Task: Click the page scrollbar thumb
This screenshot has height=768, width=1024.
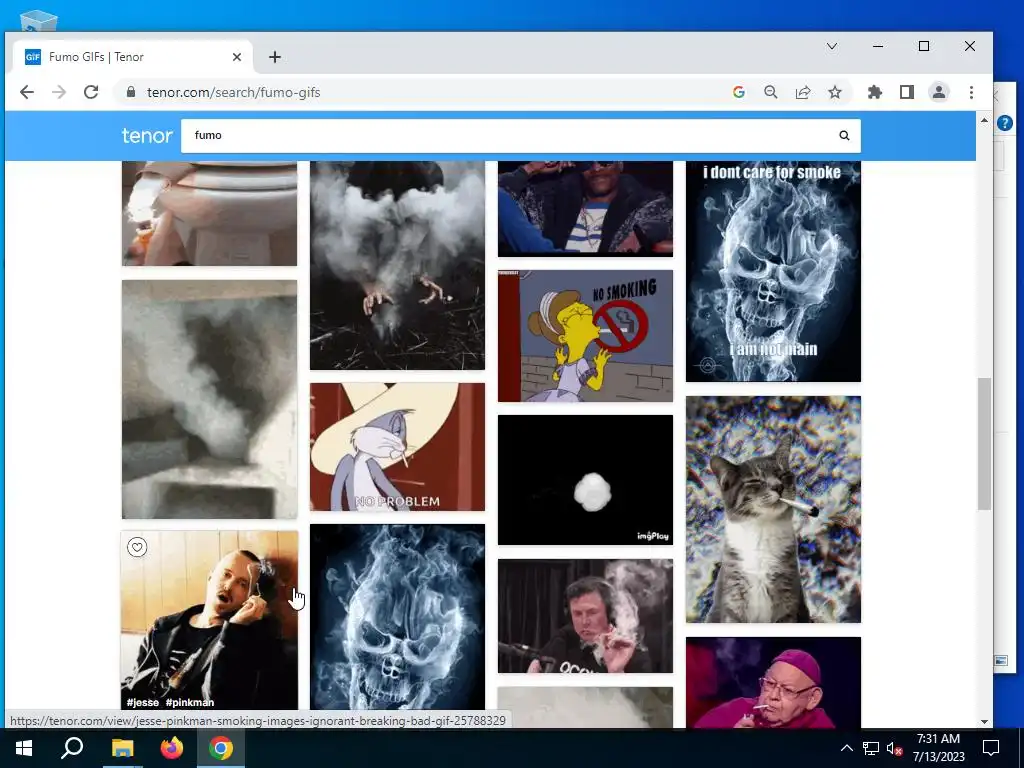Action: [x=984, y=444]
